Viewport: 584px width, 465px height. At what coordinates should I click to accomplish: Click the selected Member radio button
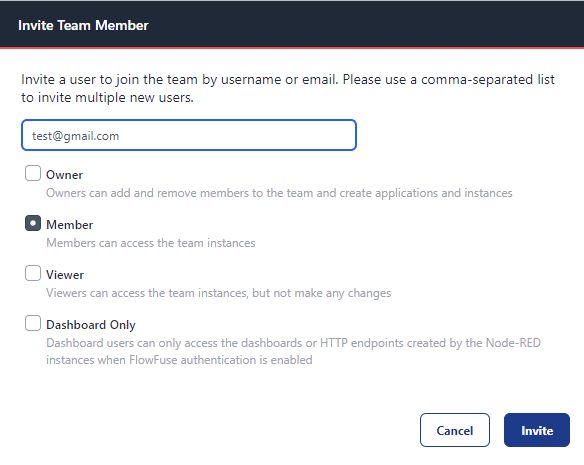pos(33,223)
